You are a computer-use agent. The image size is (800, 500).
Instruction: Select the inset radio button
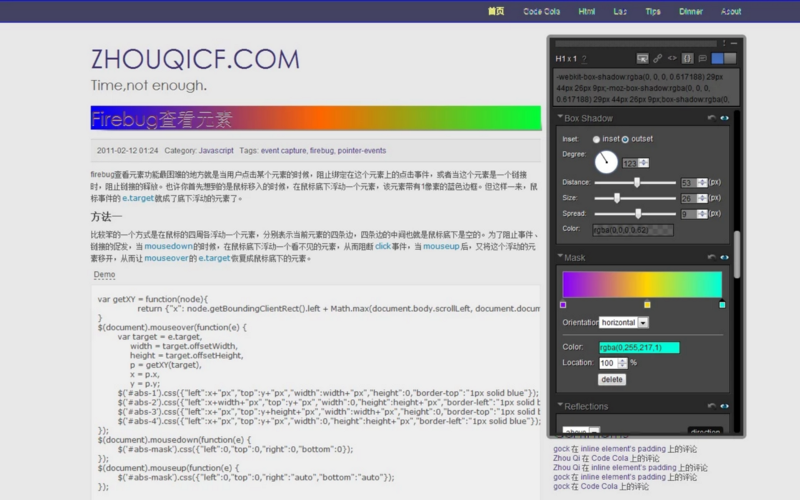(x=596, y=139)
